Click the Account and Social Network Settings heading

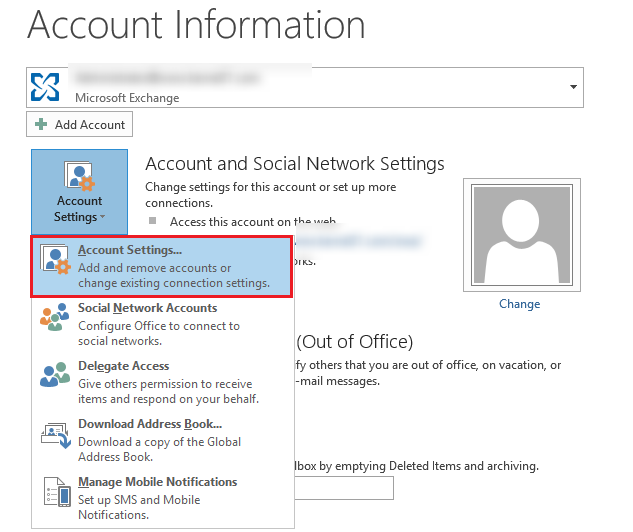(295, 164)
